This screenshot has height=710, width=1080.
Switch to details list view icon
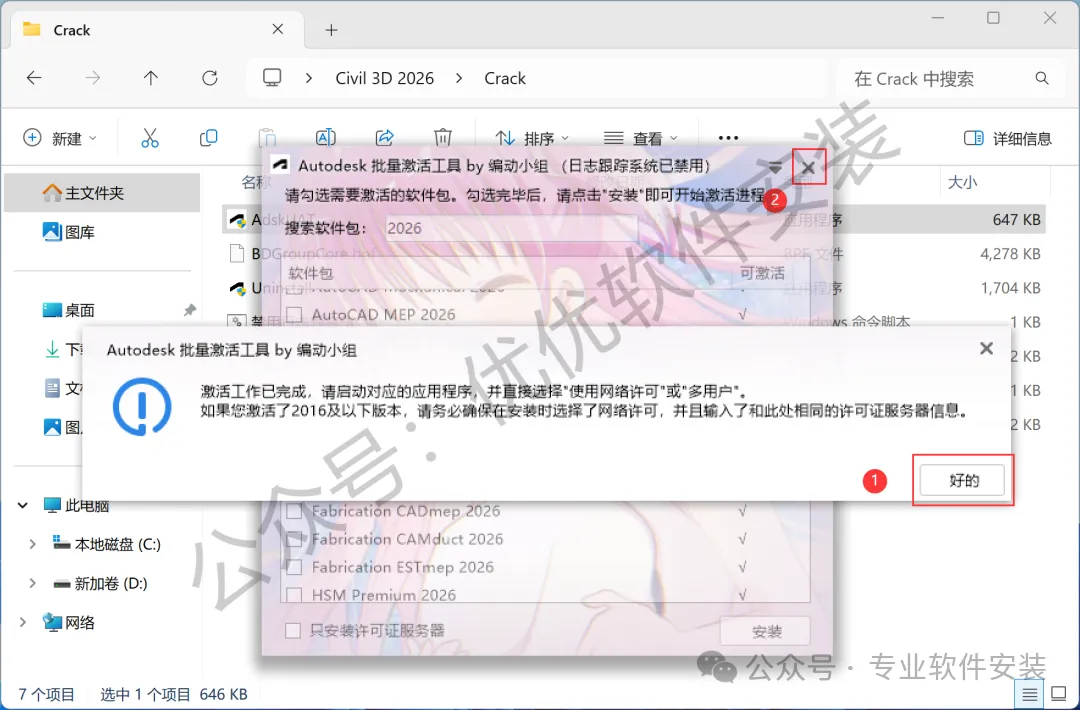pos(1030,694)
